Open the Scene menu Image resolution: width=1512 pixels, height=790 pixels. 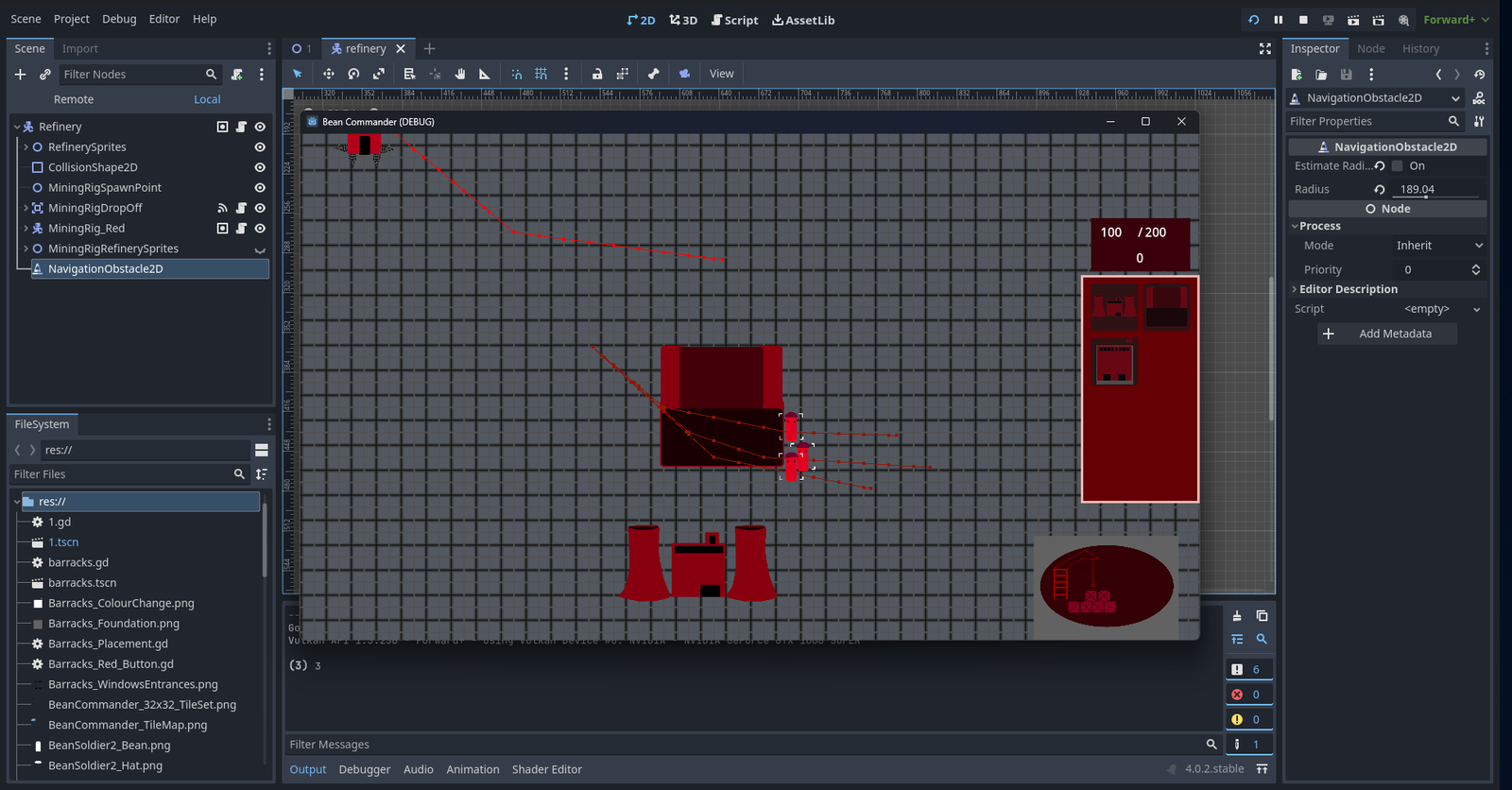26,19
